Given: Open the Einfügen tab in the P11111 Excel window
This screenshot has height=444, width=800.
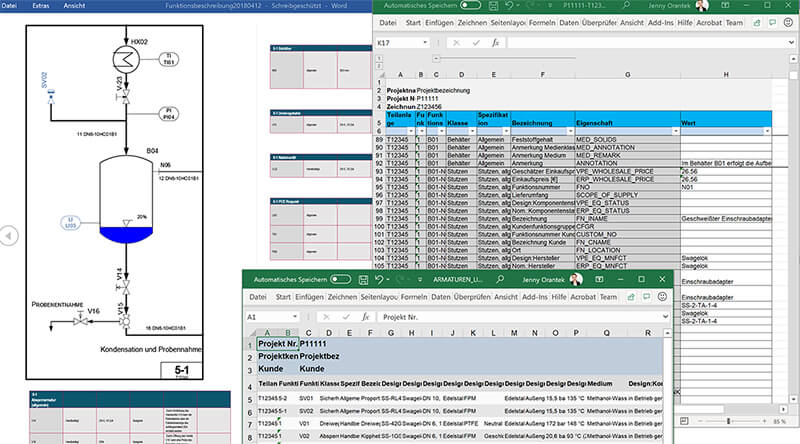Looking at the screenshot, I should point(439,23).
